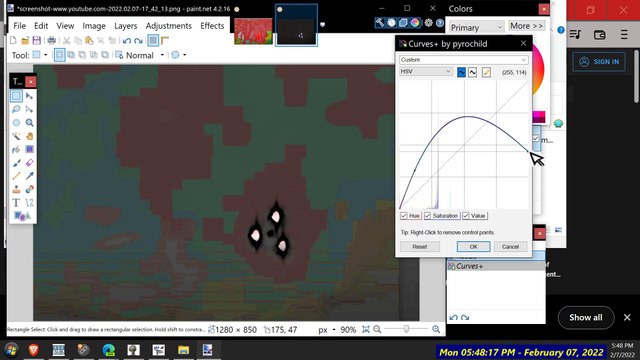Open the Adjustments menu

pos(169,26)
